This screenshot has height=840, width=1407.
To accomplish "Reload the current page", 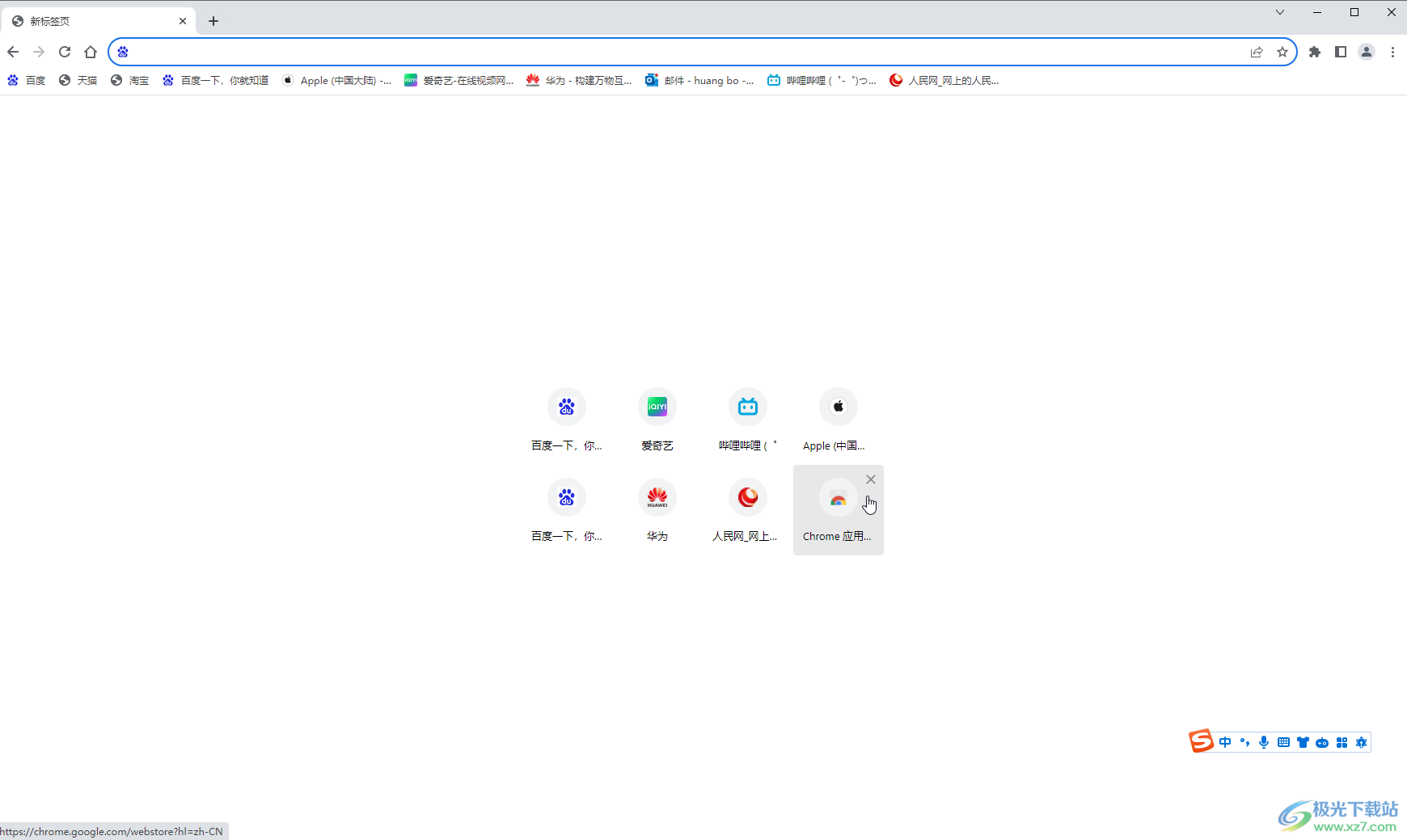I will click(65, 52).
